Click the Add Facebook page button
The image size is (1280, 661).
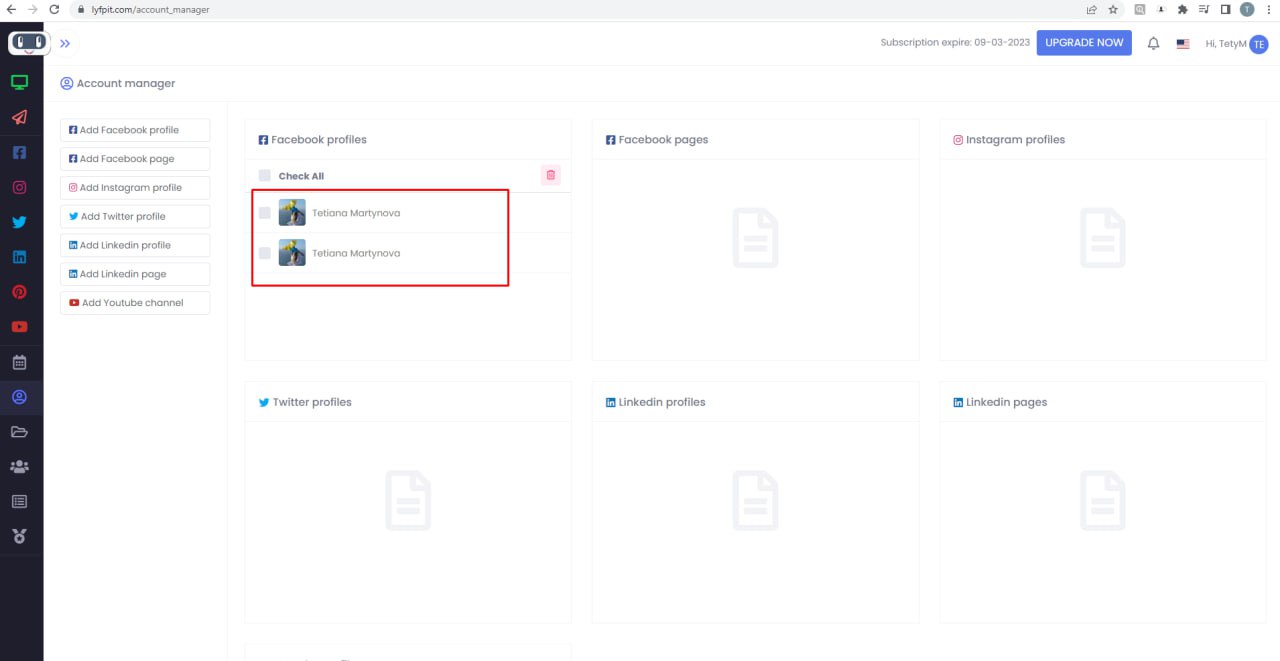(x=135, y=159)
